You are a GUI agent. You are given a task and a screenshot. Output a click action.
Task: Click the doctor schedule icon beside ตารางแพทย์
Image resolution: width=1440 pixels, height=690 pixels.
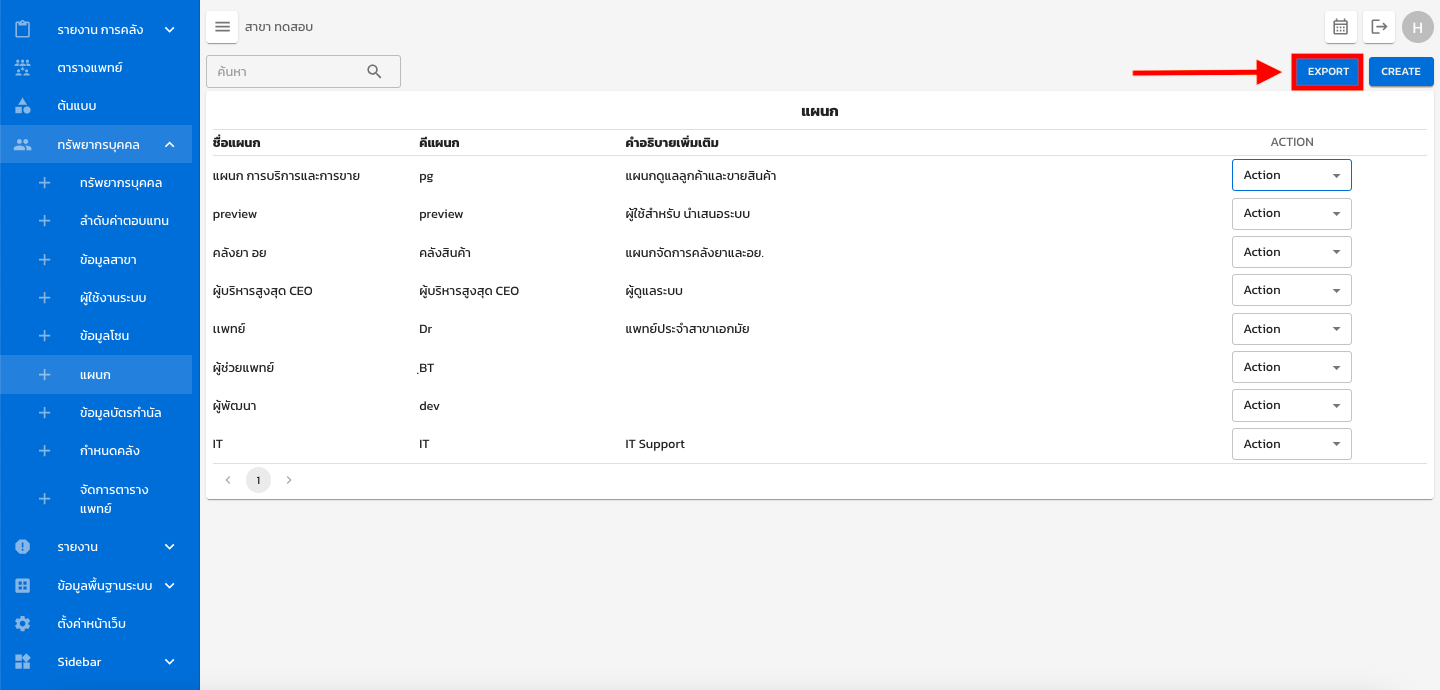click(23, 68)
